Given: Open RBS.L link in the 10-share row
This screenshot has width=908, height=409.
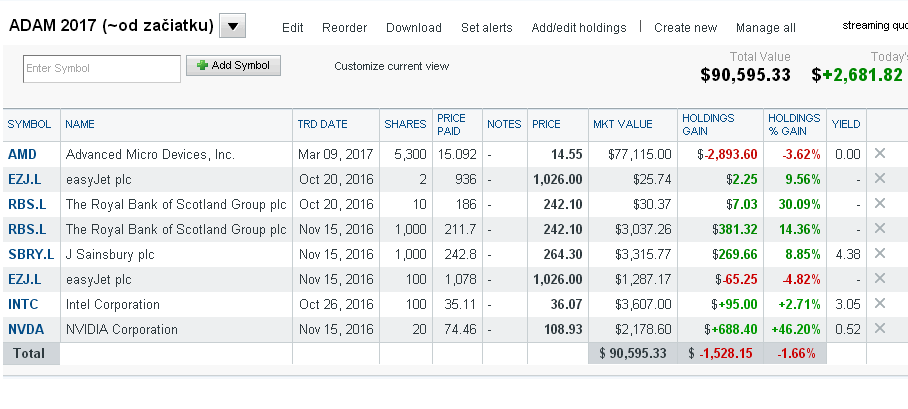Looking at the screenshot, I should 27,204.
